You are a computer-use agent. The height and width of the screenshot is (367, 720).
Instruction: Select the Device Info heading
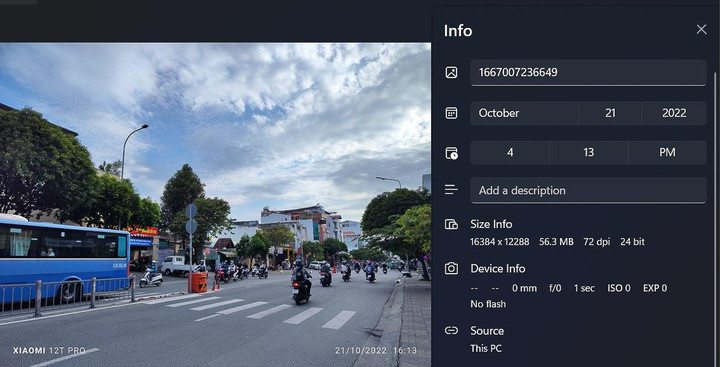[x=498, y=269]
